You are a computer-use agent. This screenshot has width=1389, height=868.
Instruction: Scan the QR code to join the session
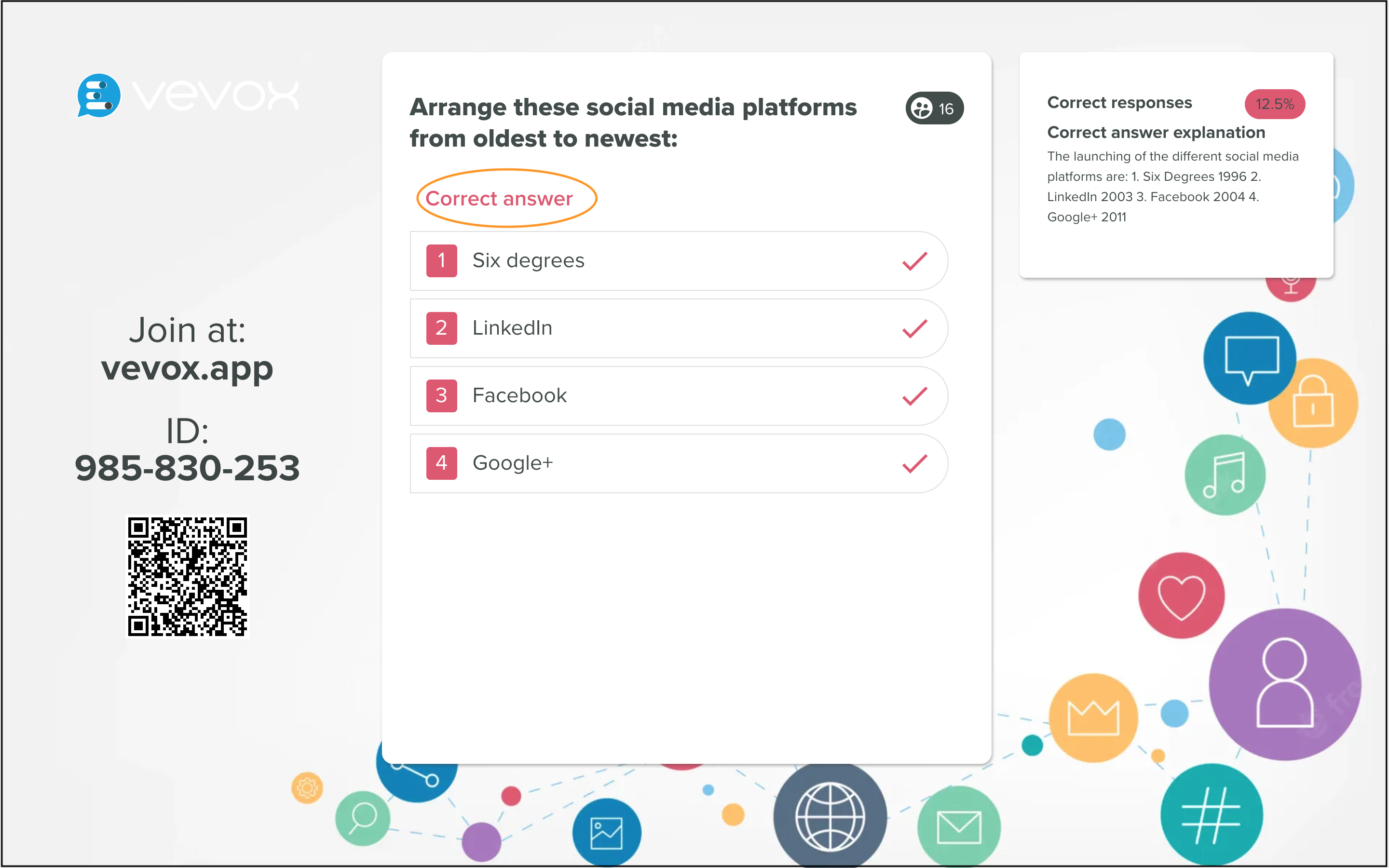click(x=187, y=576)
